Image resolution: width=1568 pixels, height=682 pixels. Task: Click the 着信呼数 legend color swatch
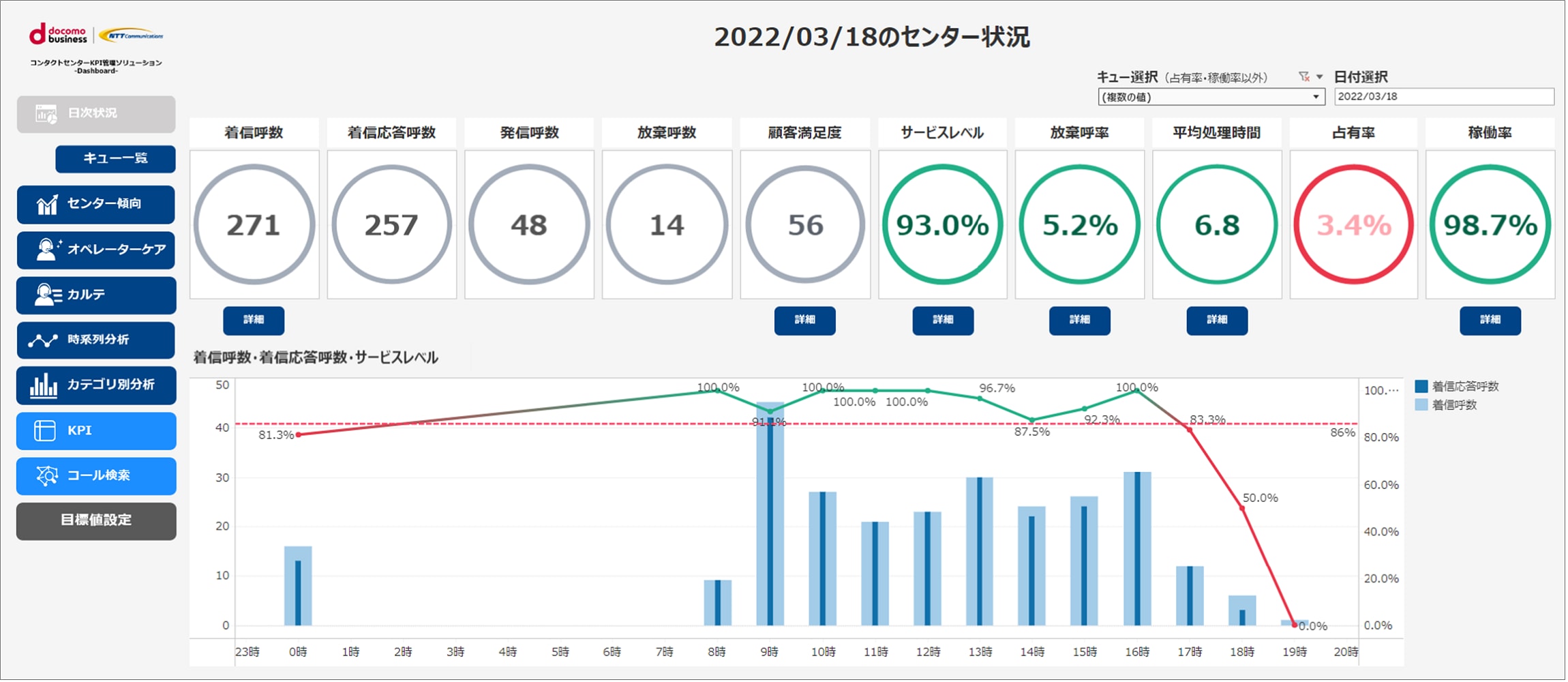[x=1421, y=405]
